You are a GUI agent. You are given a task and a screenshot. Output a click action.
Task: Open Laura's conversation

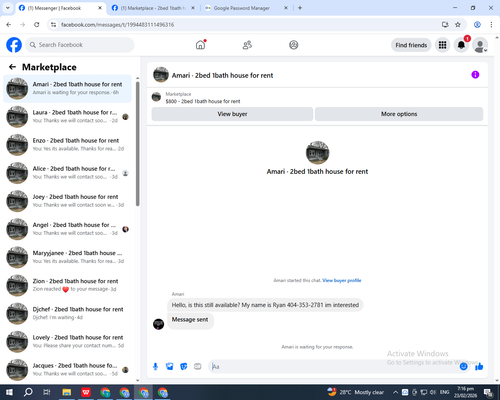(67, 117)
